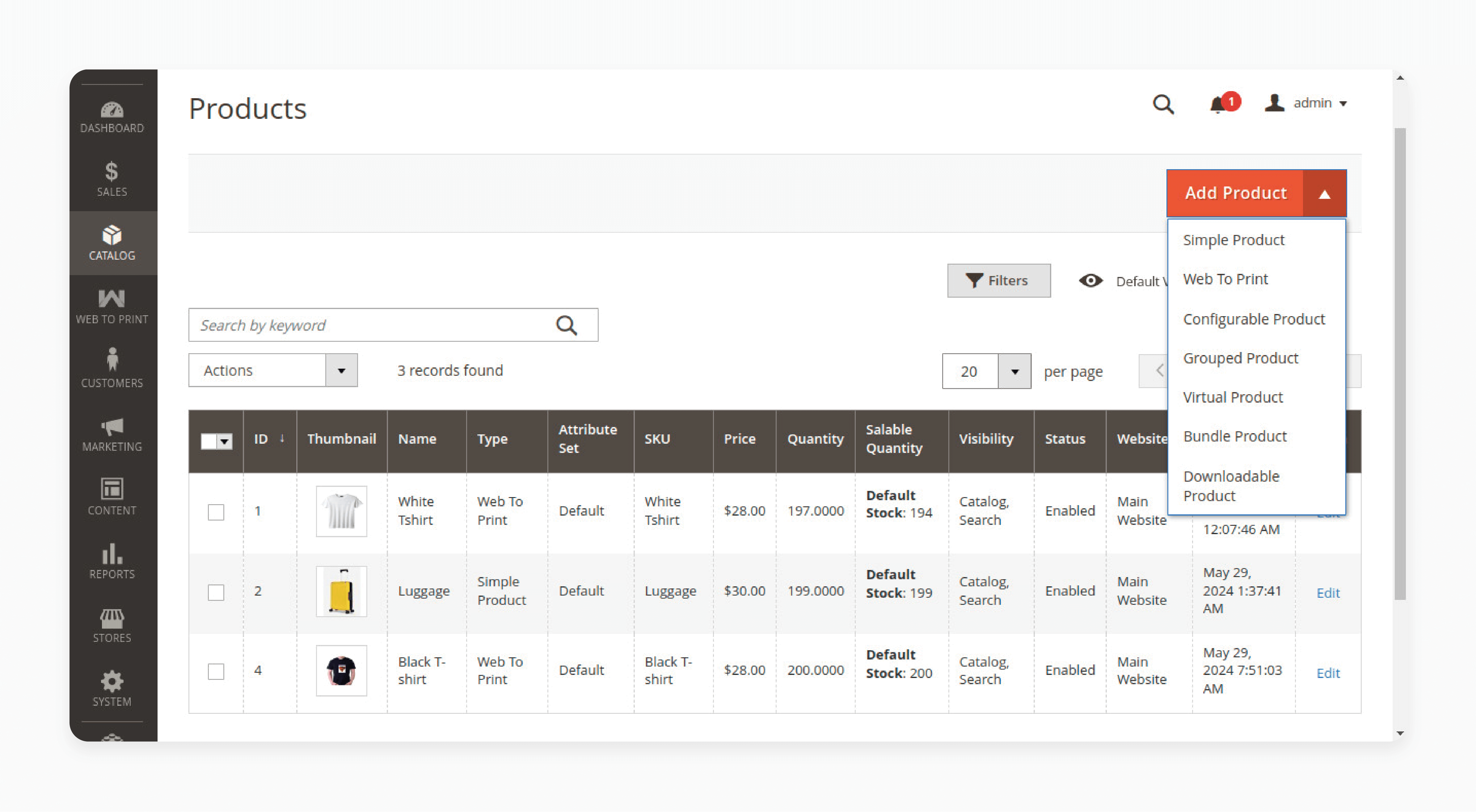The image size is (1476, 812).
Task: Select Configurable Product from dropdown
Action: pyautogui.click(x=1254, y=318)
